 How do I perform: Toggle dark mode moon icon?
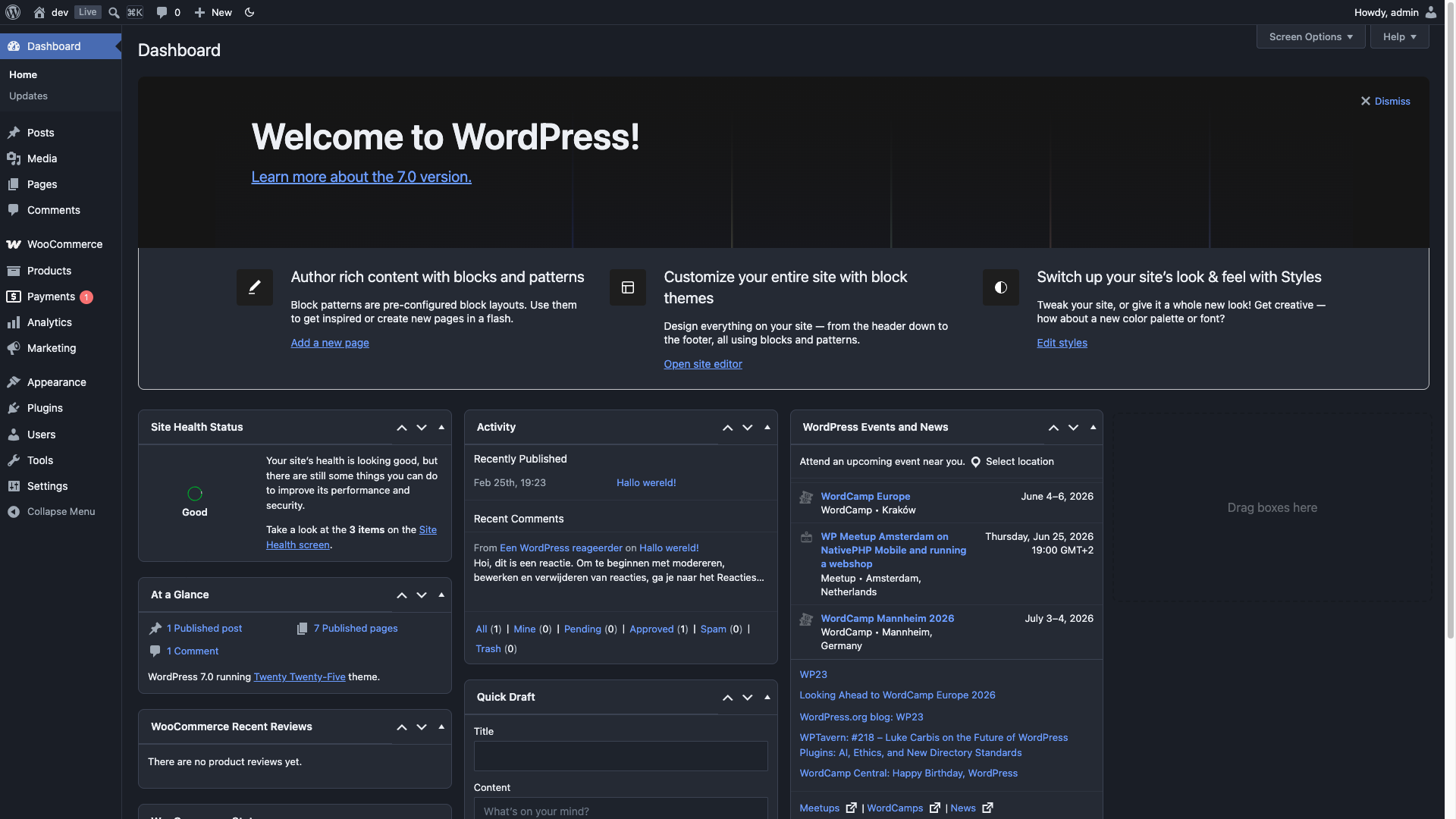pyautogui.click(x=249, y=12)
